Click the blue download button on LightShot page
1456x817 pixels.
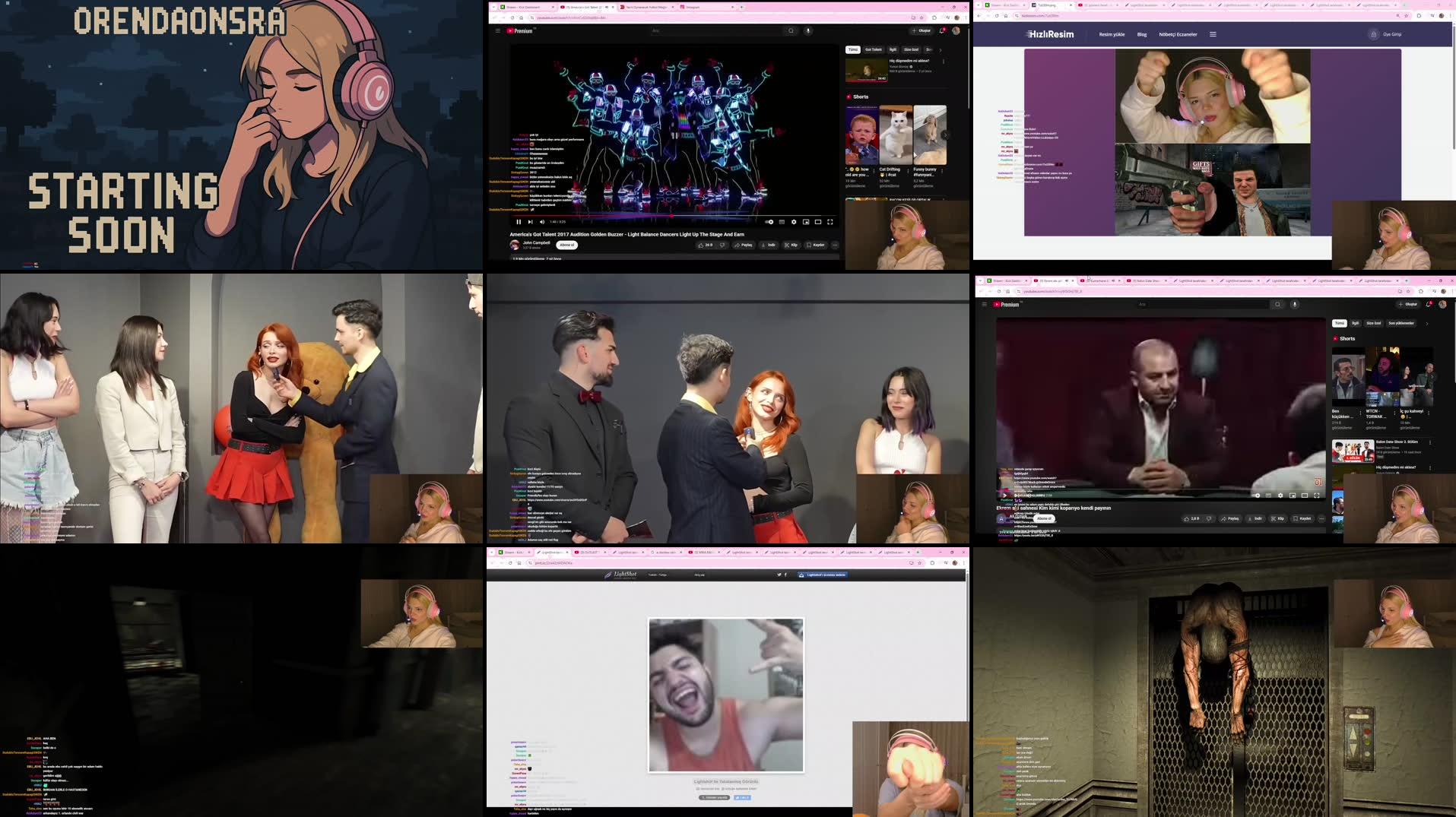coord(823,575)
